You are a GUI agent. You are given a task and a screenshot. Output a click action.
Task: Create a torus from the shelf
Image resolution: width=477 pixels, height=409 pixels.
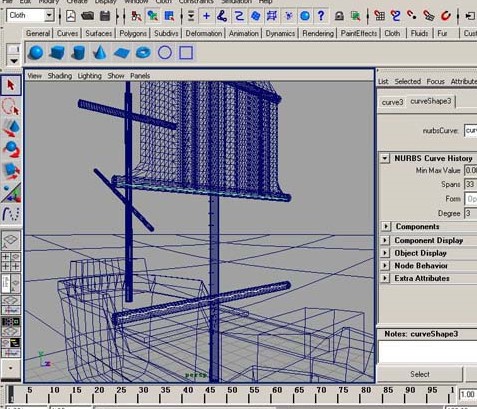tap(144, 52)
